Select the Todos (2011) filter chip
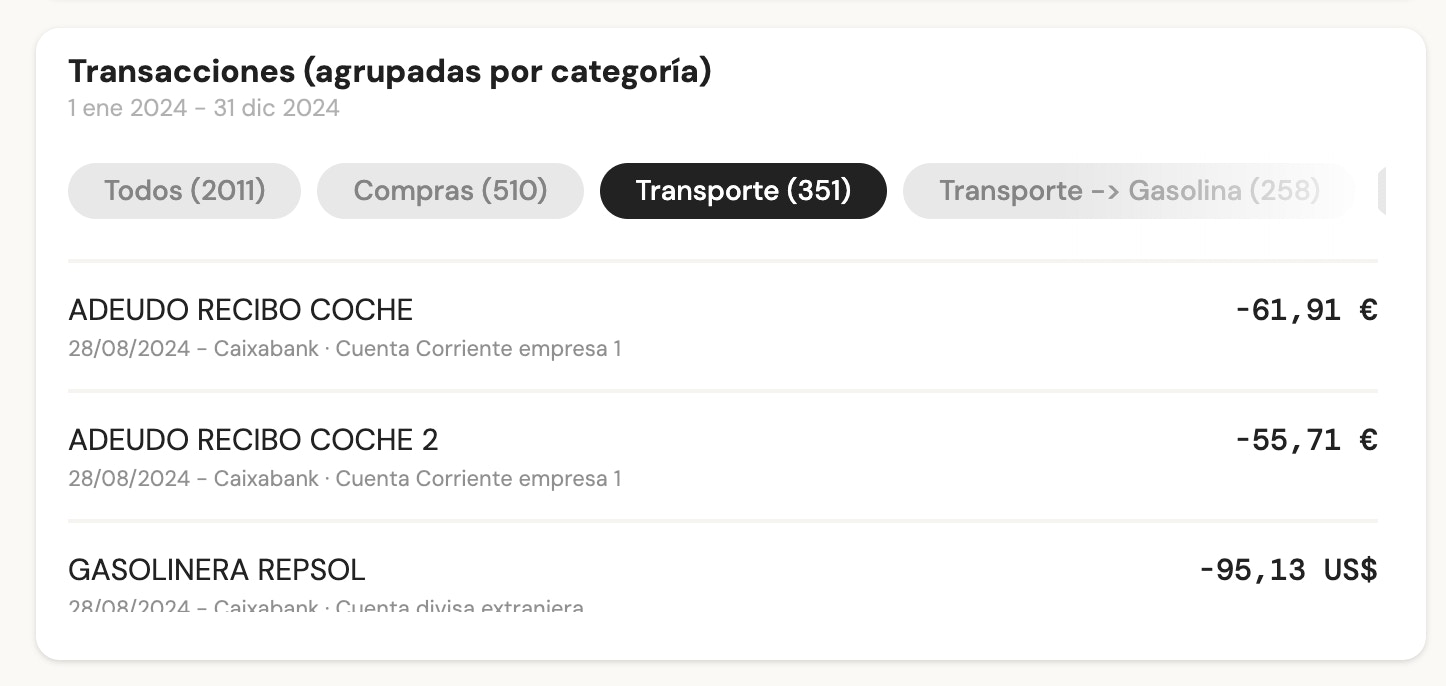This screenshot has height=686, width=1446. [184, 190]
